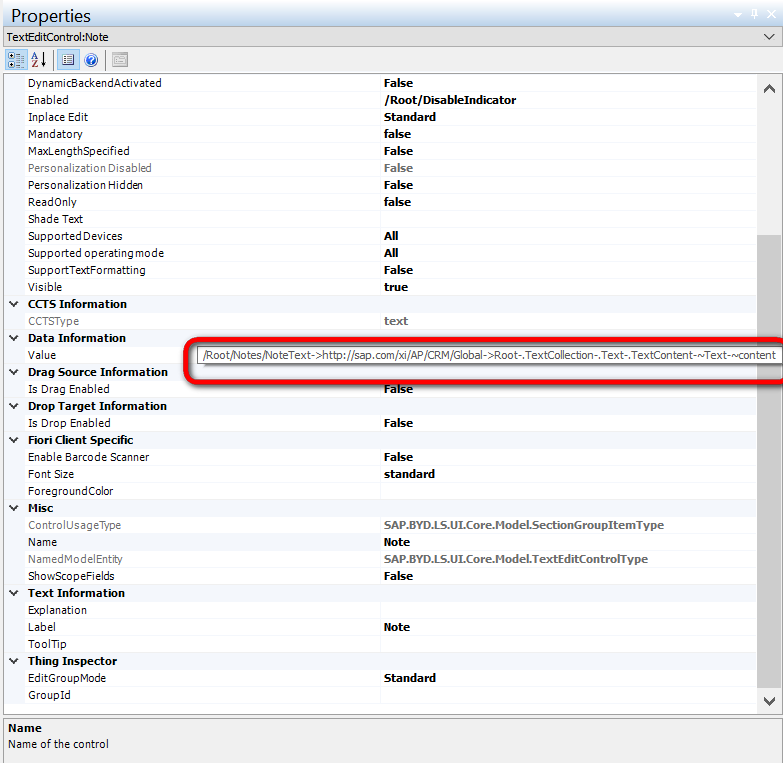
Task: Select the ControlUsageType property
Action: [x=74, y=525]
